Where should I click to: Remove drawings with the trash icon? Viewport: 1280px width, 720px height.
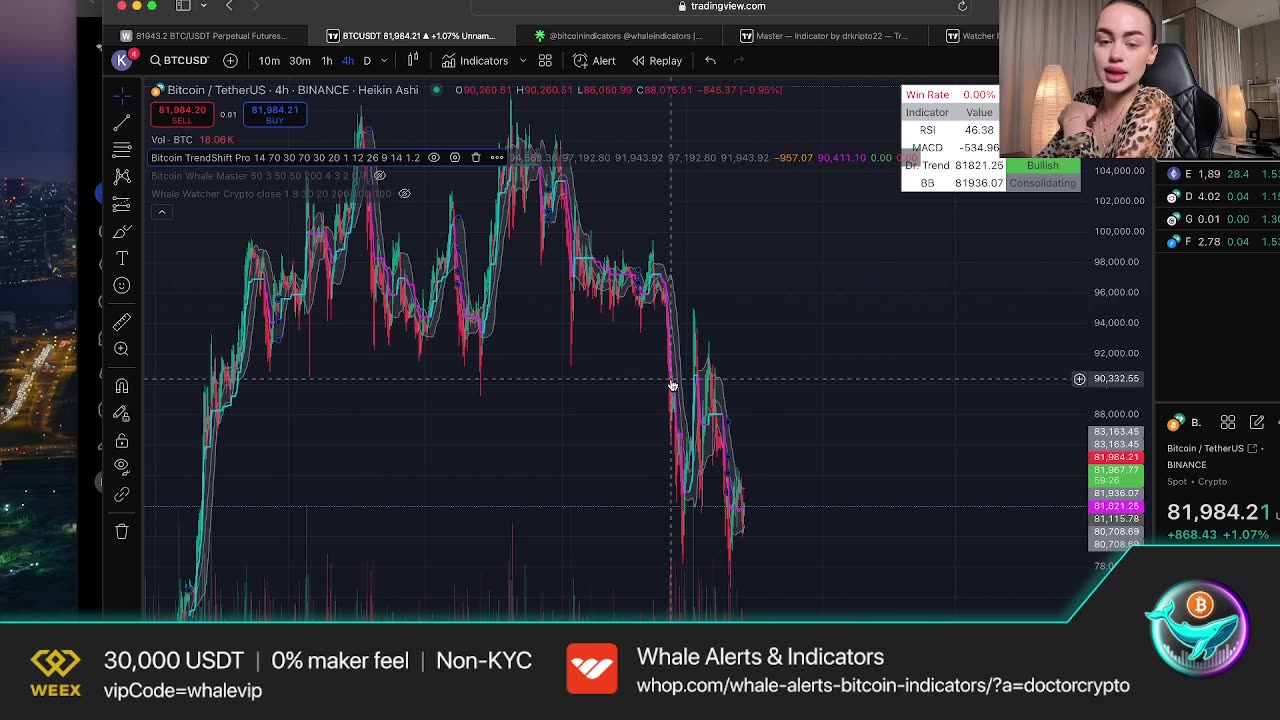coord(122,531)
